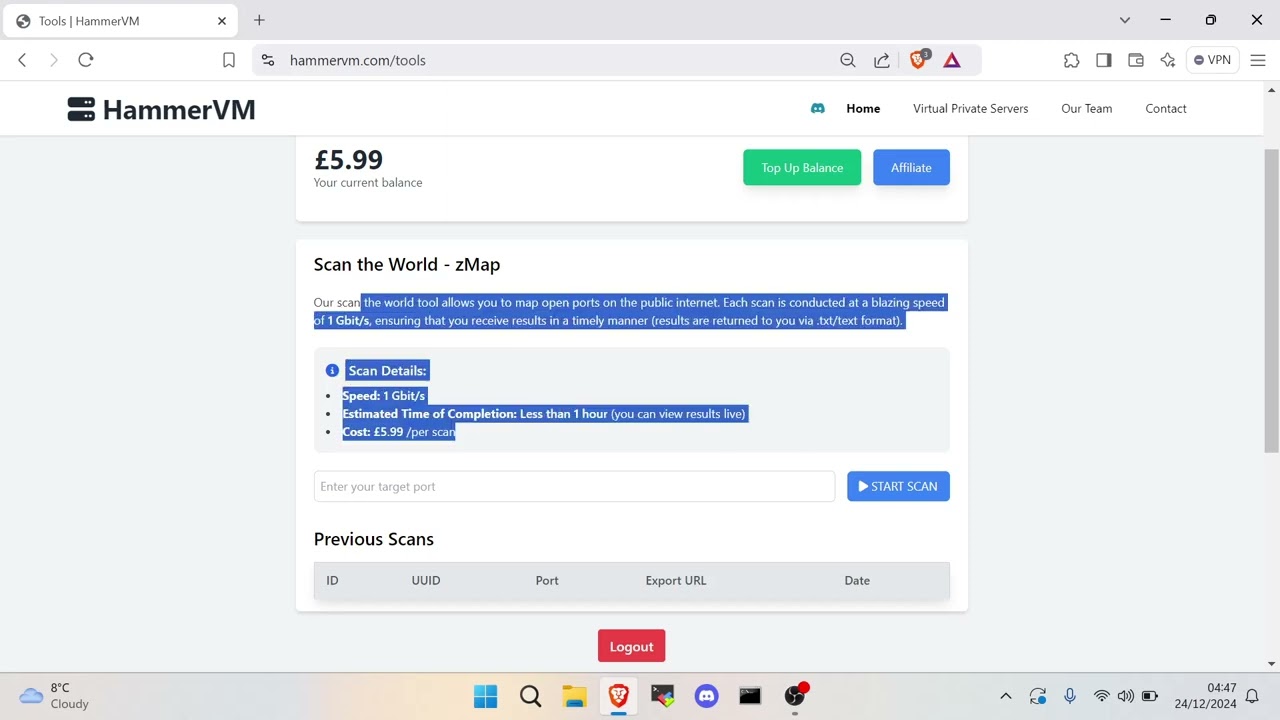This screenshot has height=720, width=1280.
Task: Click the UUID column header
Action: pyautogui.click(x=426, y=580)
